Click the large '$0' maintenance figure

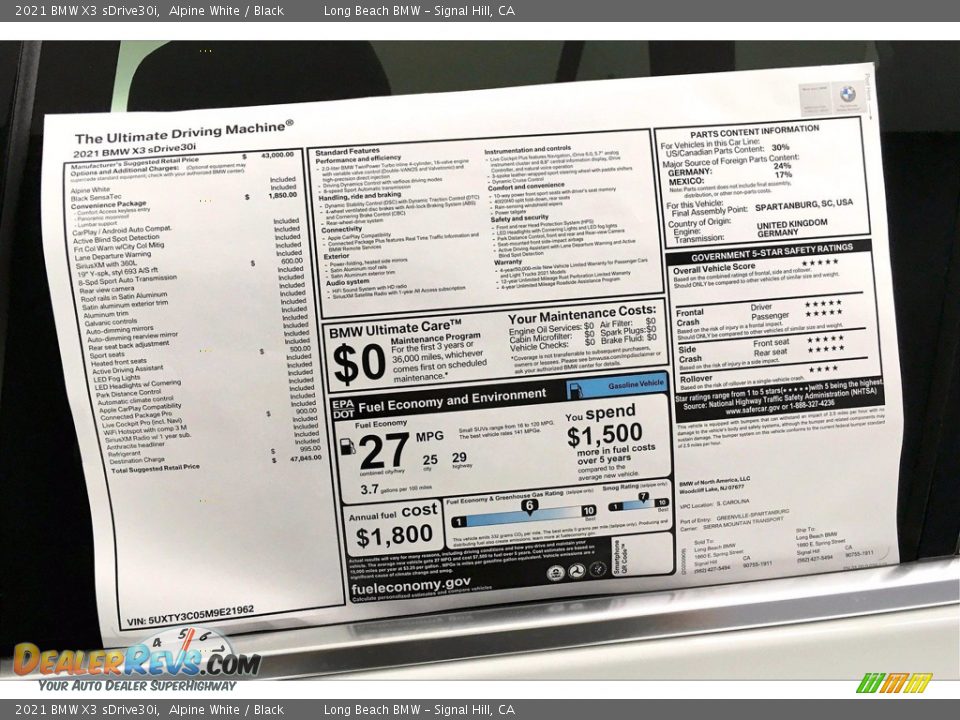click(x=360, y=364)
